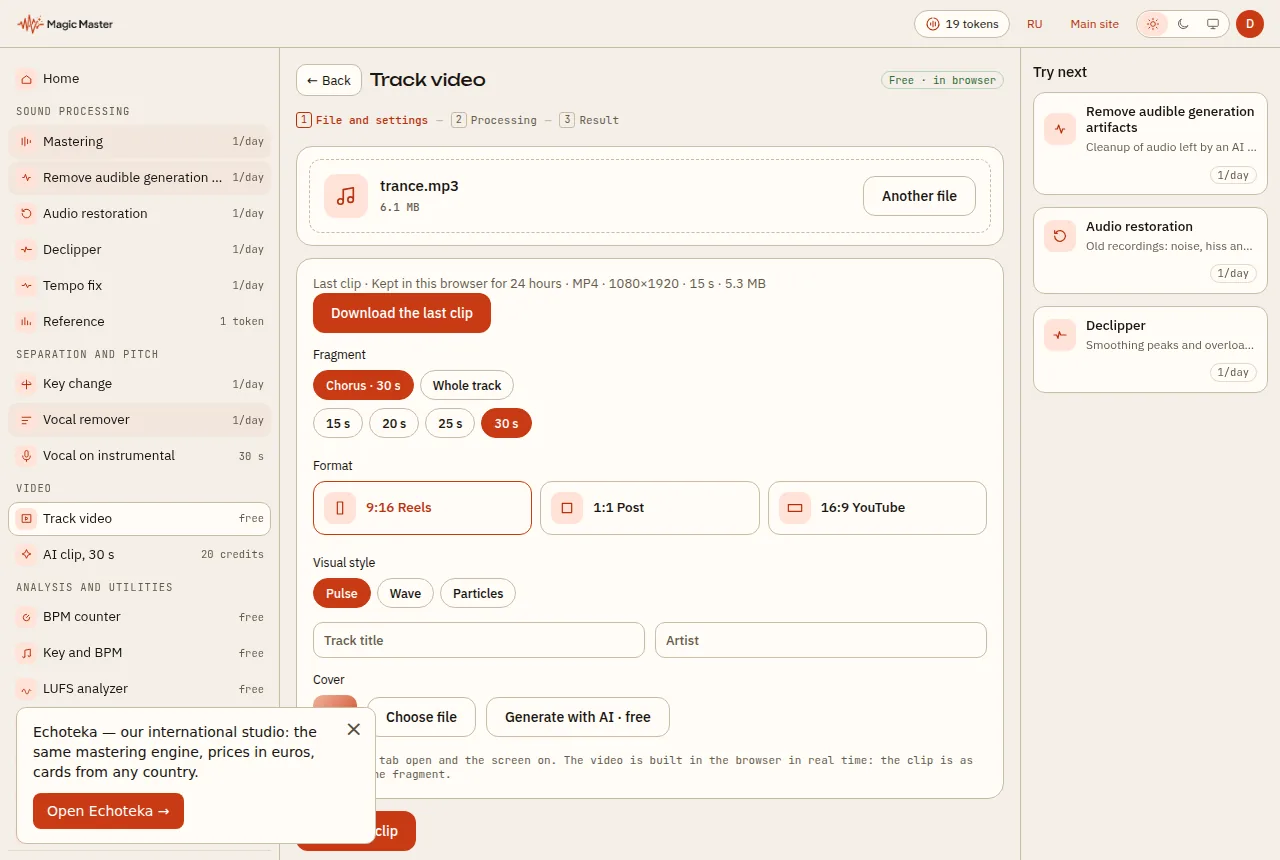Select the system theme monitor icon
This screenshot has width=1280, height=860.
[x=1213, y=24]
